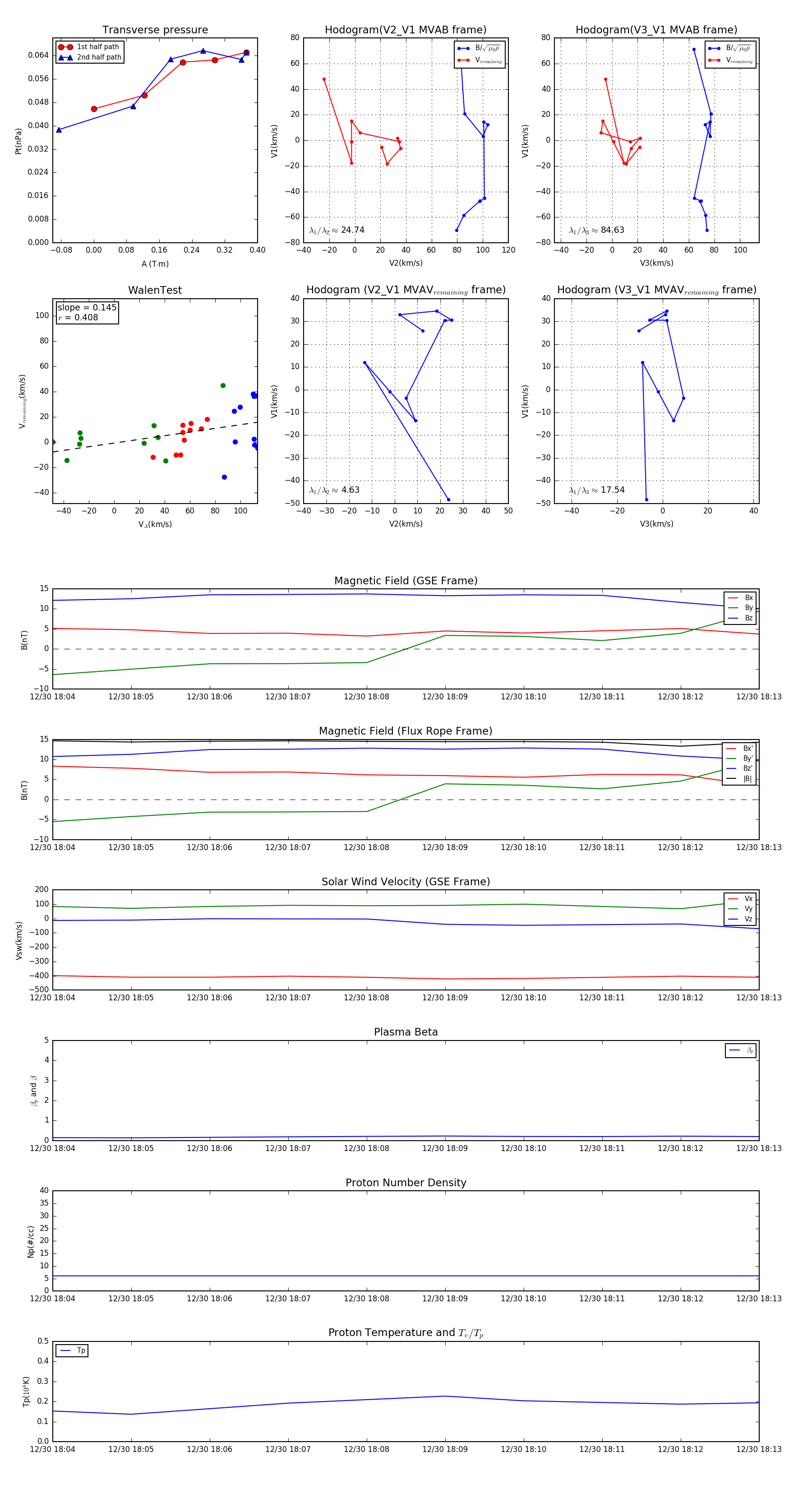Click the highest green point in WalenTest
Image resolution: width=812 pixels, height=1489 pixels.
pos(223,385)
